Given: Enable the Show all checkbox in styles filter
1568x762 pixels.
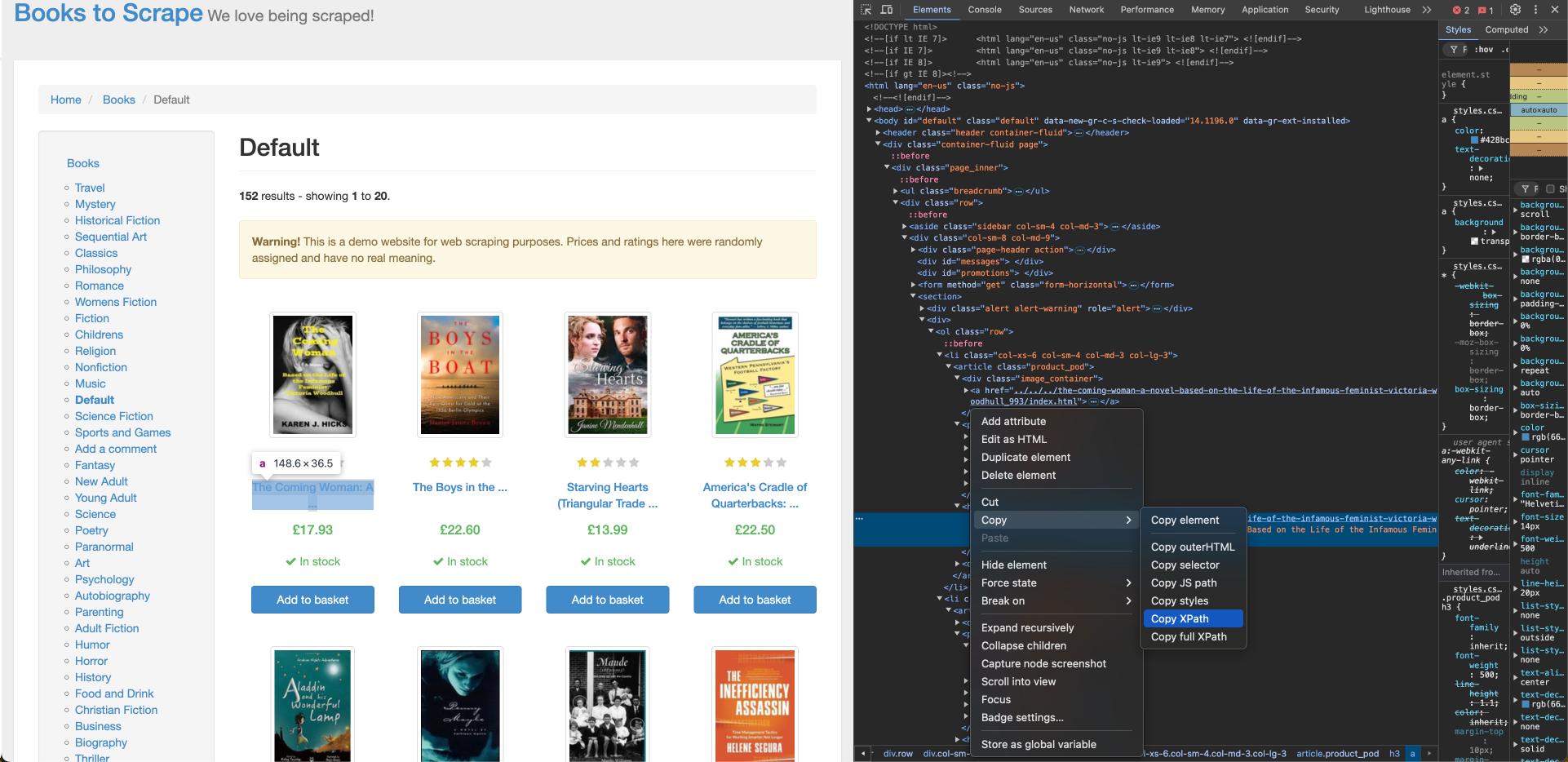Looking at the screenshot, I should point(1550,188).
